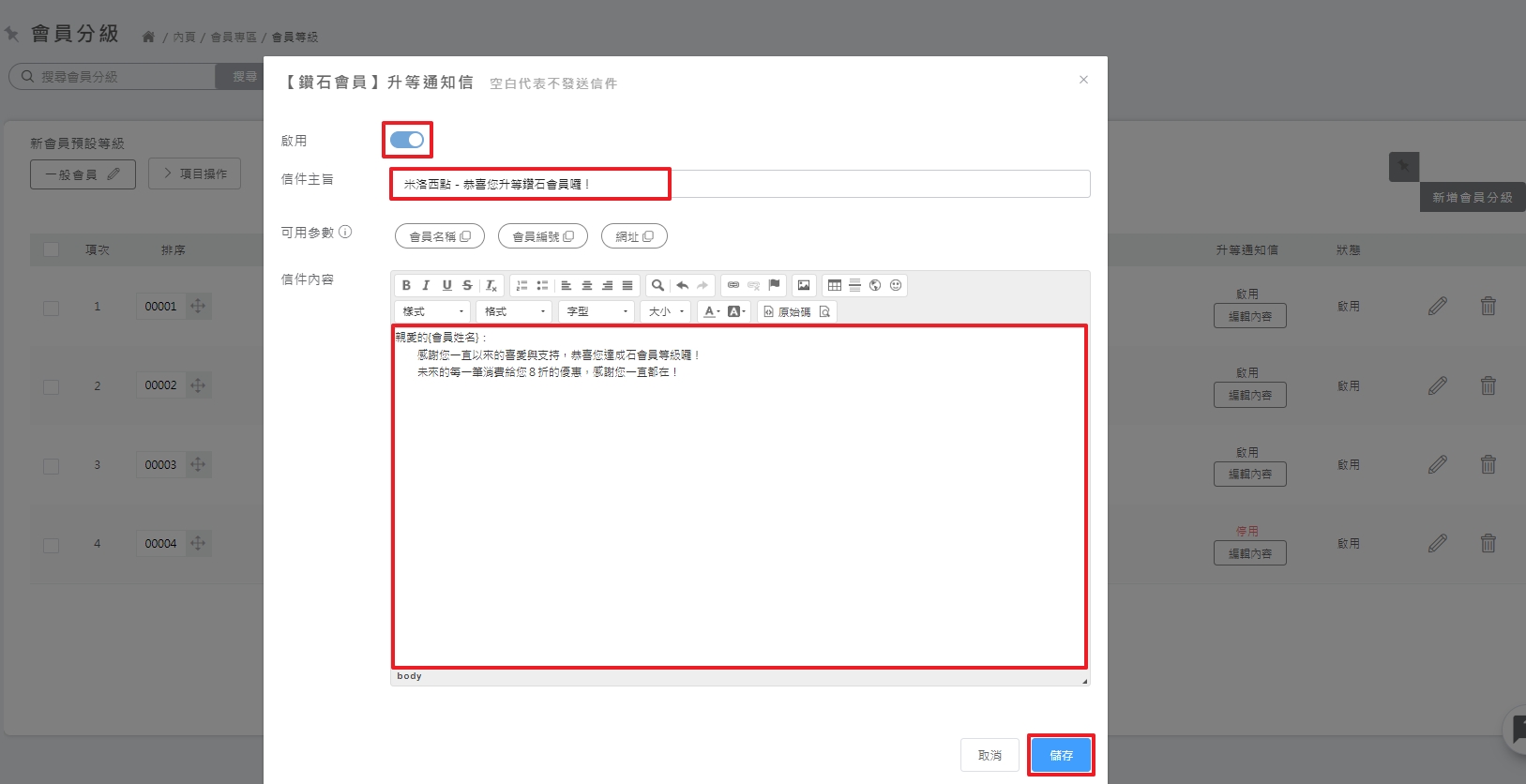
Task: Click the unlink icon
Action: point(753,285)
